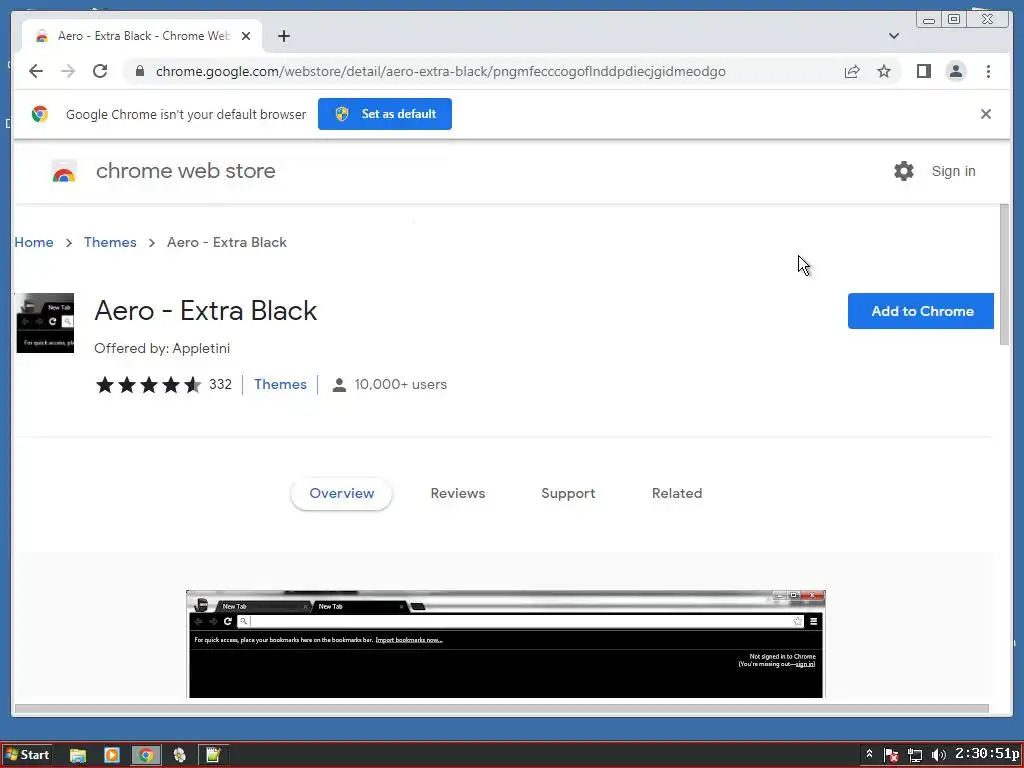1024x768 pixels.
Task: Show the Related tab
Action: [x=677, y=493]
